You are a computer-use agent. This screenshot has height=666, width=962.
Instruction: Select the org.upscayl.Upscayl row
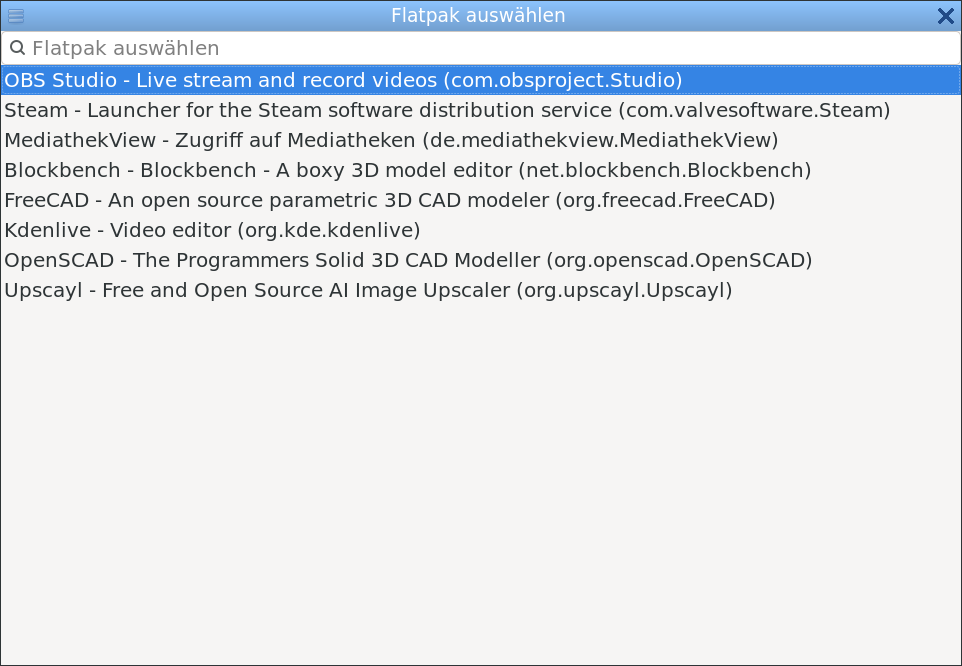pos(625,290)
